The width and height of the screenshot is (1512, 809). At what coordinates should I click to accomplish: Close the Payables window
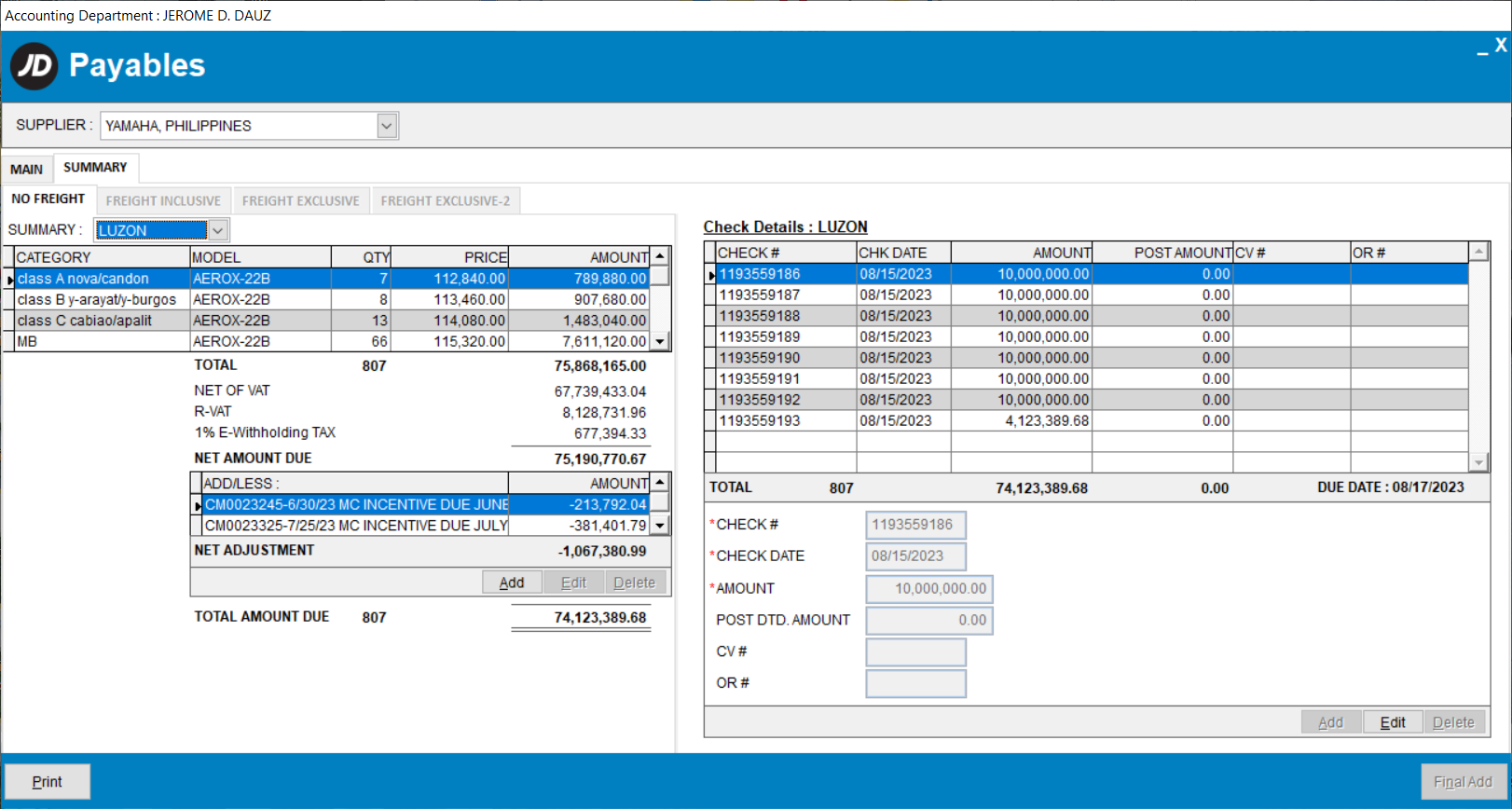pos(1501,45)
